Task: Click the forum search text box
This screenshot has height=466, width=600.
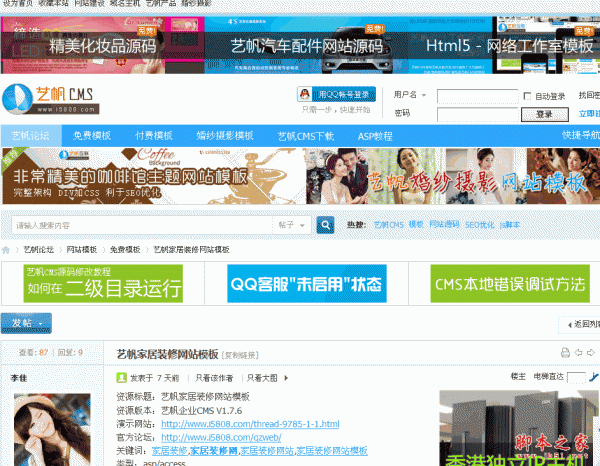Action: (142, 225)
